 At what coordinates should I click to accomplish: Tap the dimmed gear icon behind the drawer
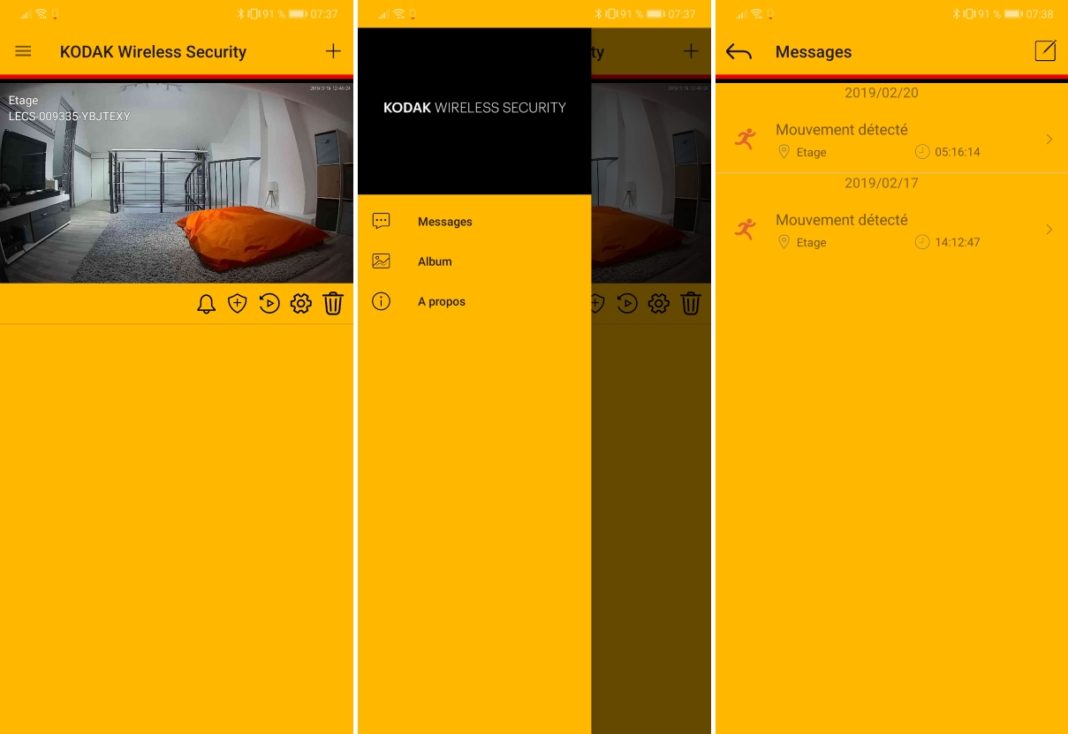[x=658, y=304]
